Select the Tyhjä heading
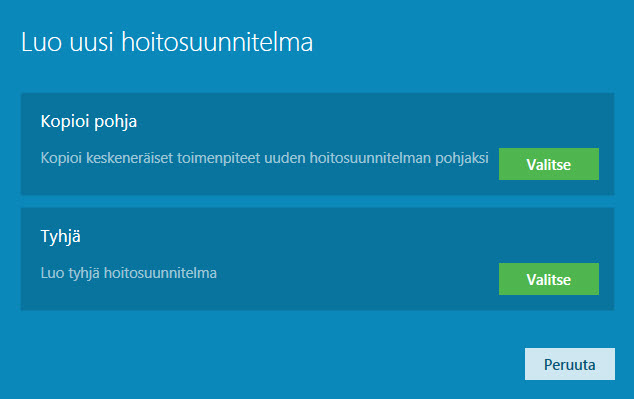Screen dimensions: 634x399 click(61, 236)
